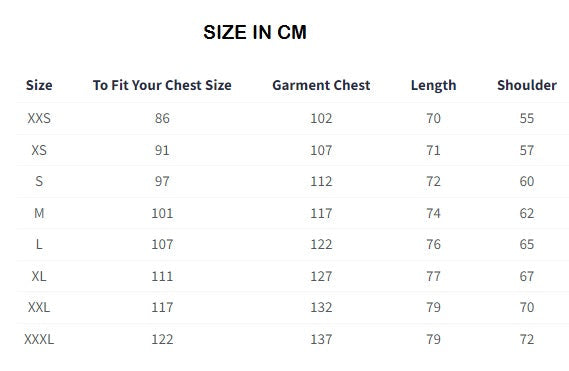The image size is (569, 371).
Task: Click the 'SIZE IN CM' heading
Action: point(255,32)
